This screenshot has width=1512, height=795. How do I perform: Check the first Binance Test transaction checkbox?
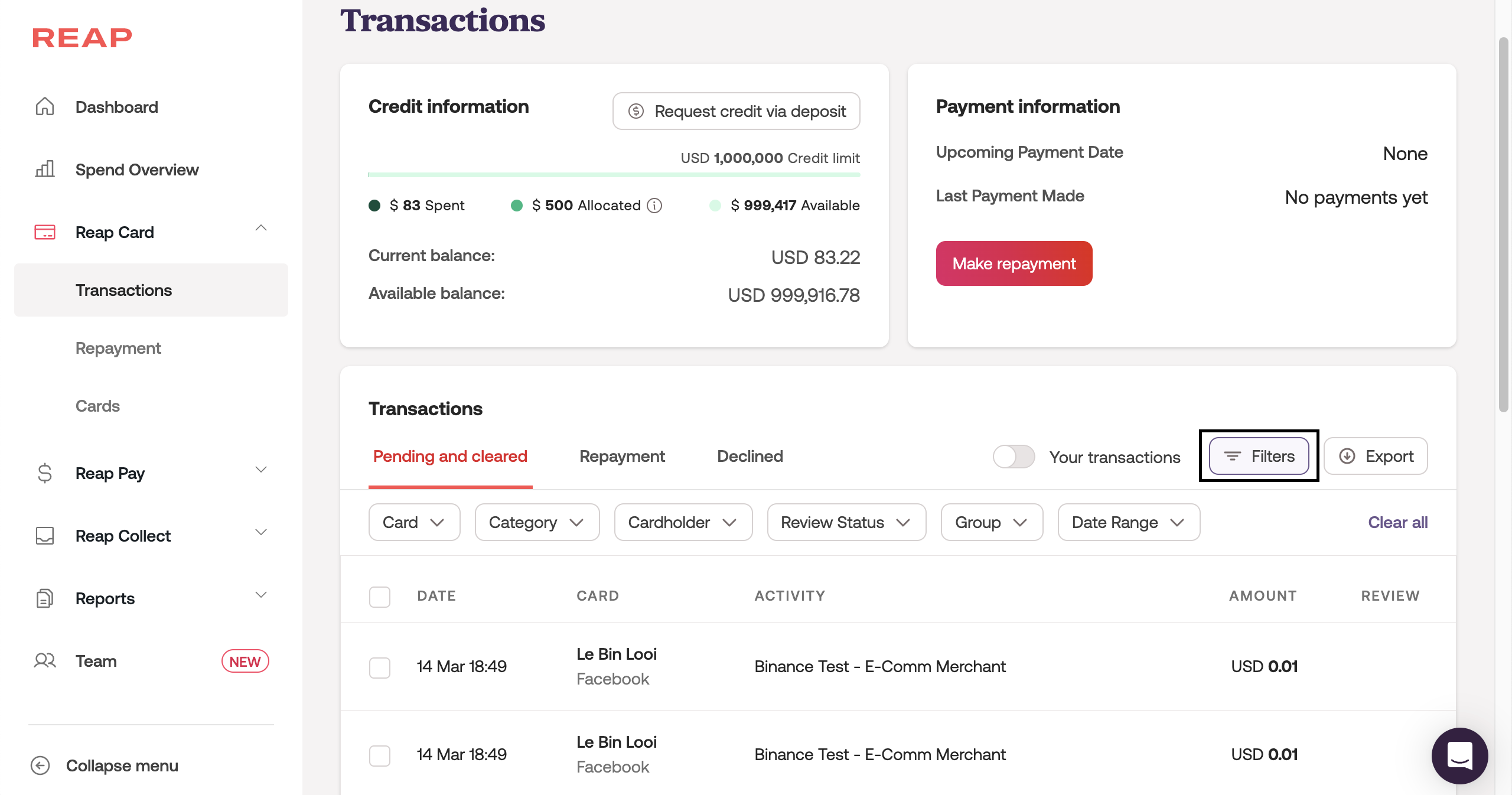tap(380, 667)
